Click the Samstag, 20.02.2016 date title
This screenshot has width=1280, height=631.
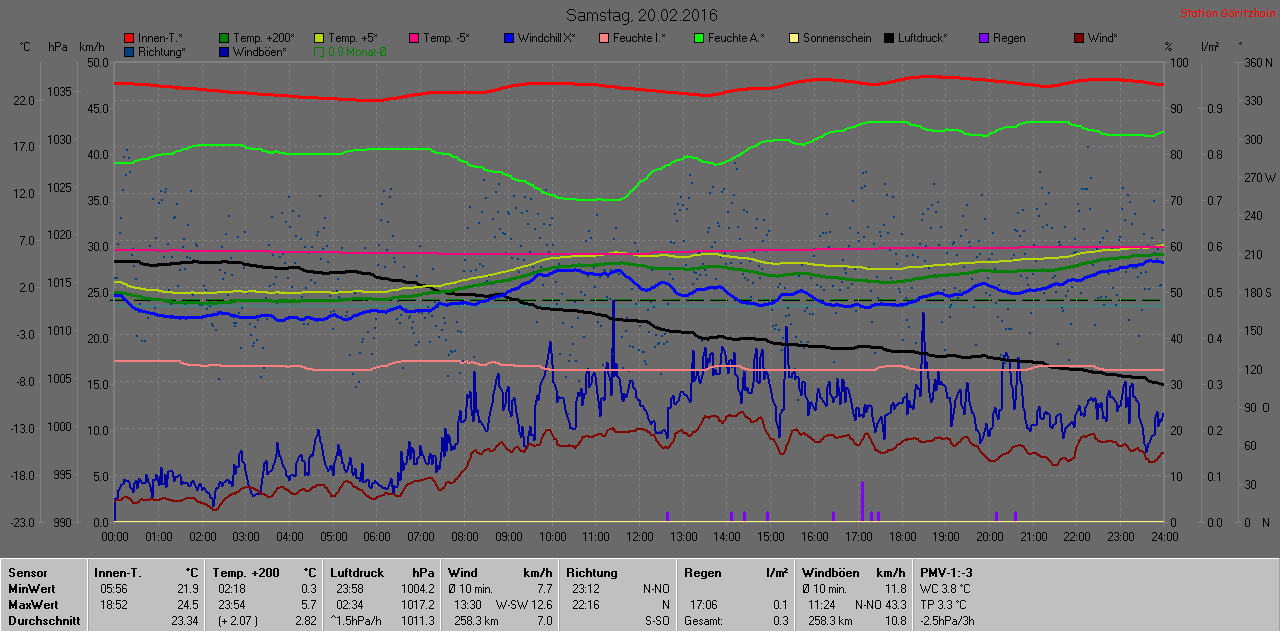click(641, 15)
